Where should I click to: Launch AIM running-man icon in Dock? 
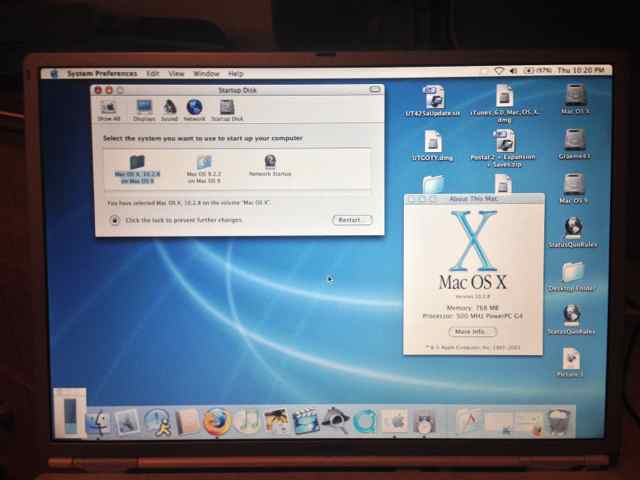158,422
